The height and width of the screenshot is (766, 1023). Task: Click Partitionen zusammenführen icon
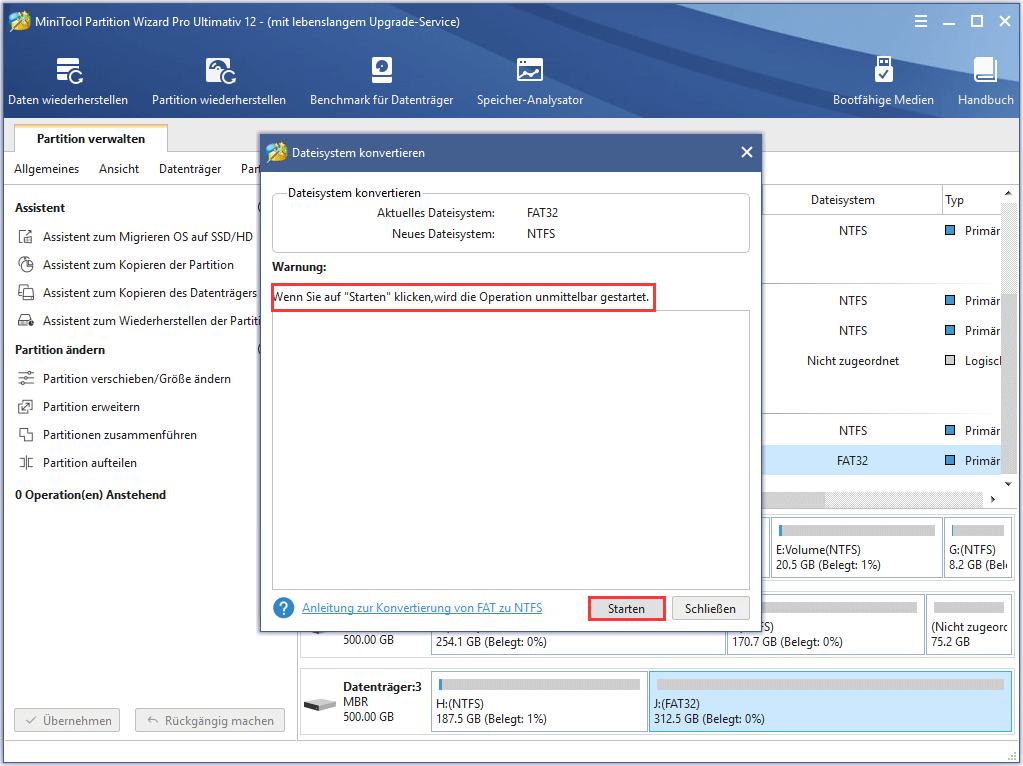(x=25, y=435)
